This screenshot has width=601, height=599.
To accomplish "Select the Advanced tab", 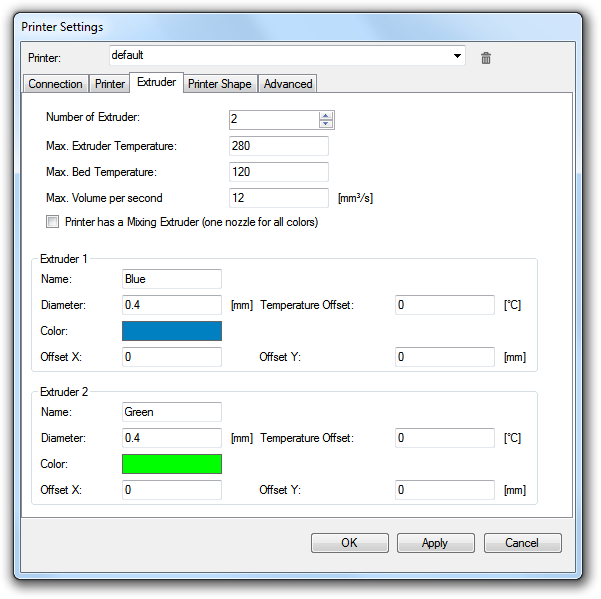I will pos(288,84).
